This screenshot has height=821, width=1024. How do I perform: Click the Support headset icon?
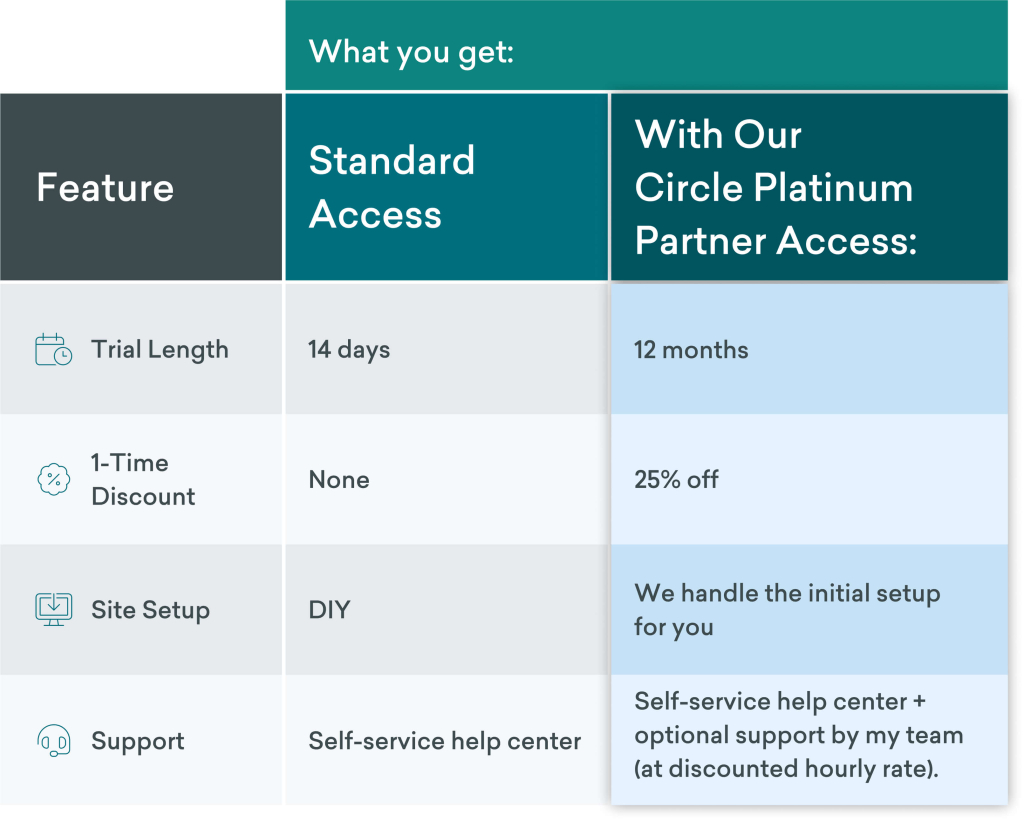(53, 741)
